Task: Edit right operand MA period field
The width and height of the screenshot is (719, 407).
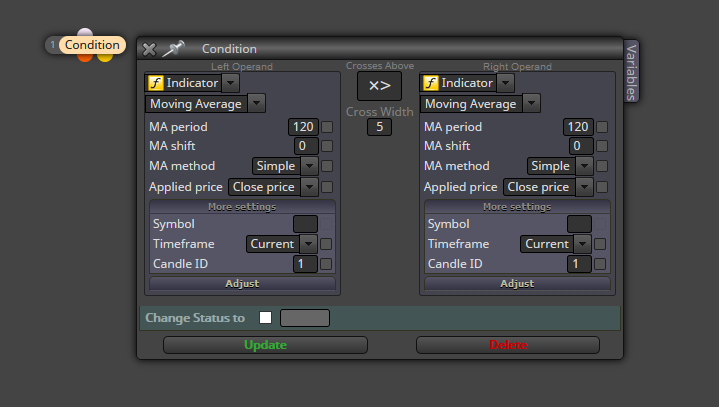Action: [578, 127]
